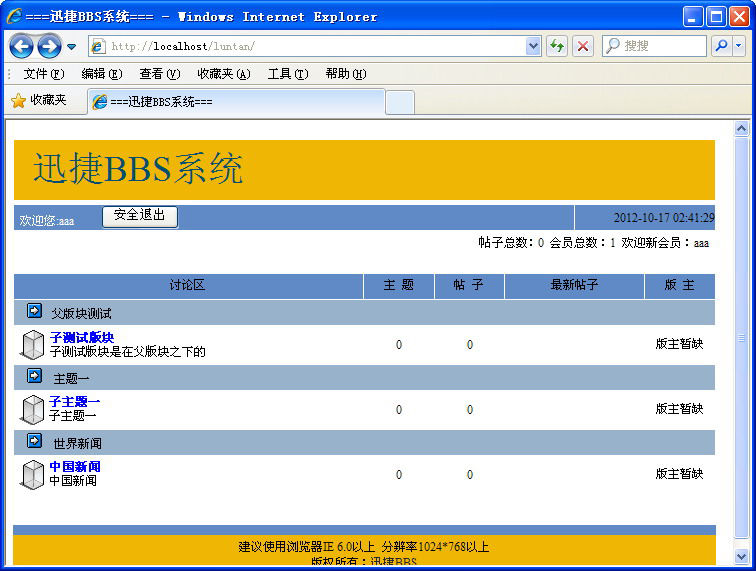
Task: Select the 迅捷BBS系统 browser tab
Action: [x=236, y=102]
